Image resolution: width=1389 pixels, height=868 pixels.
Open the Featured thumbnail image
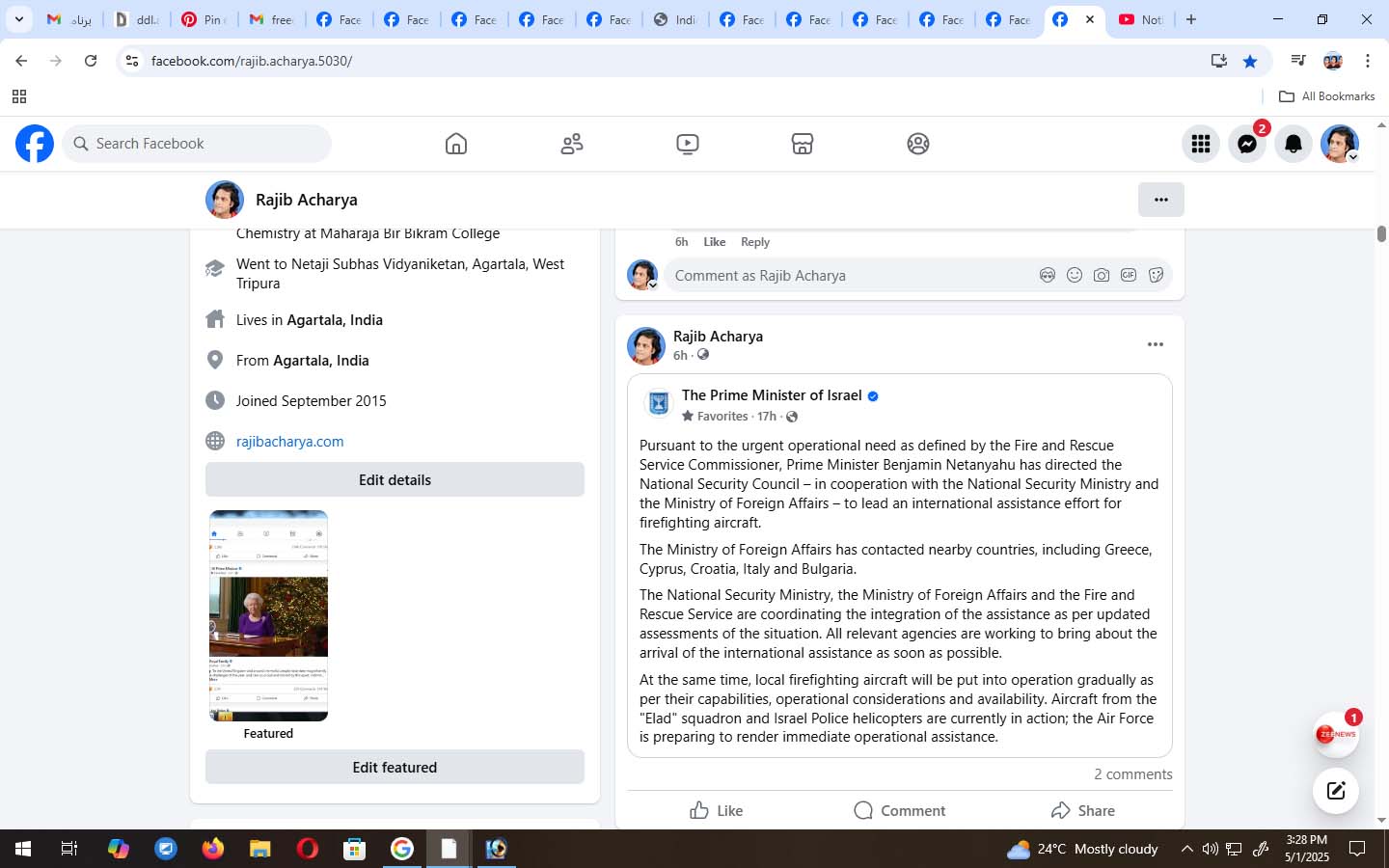point(268,615)
